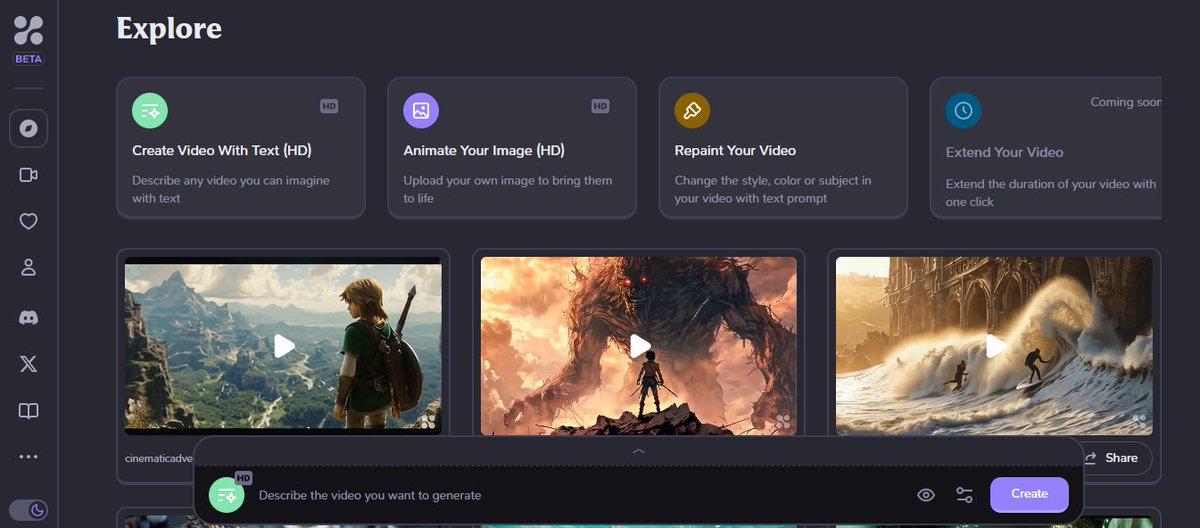This screenshot has width=1200, height=528.
Task: Expand the prompt panel with up chevron
Action: [639, 451]
